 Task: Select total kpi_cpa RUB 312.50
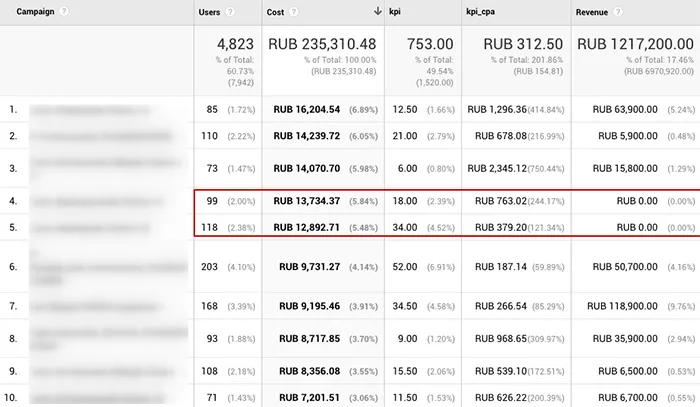[523, 44]
